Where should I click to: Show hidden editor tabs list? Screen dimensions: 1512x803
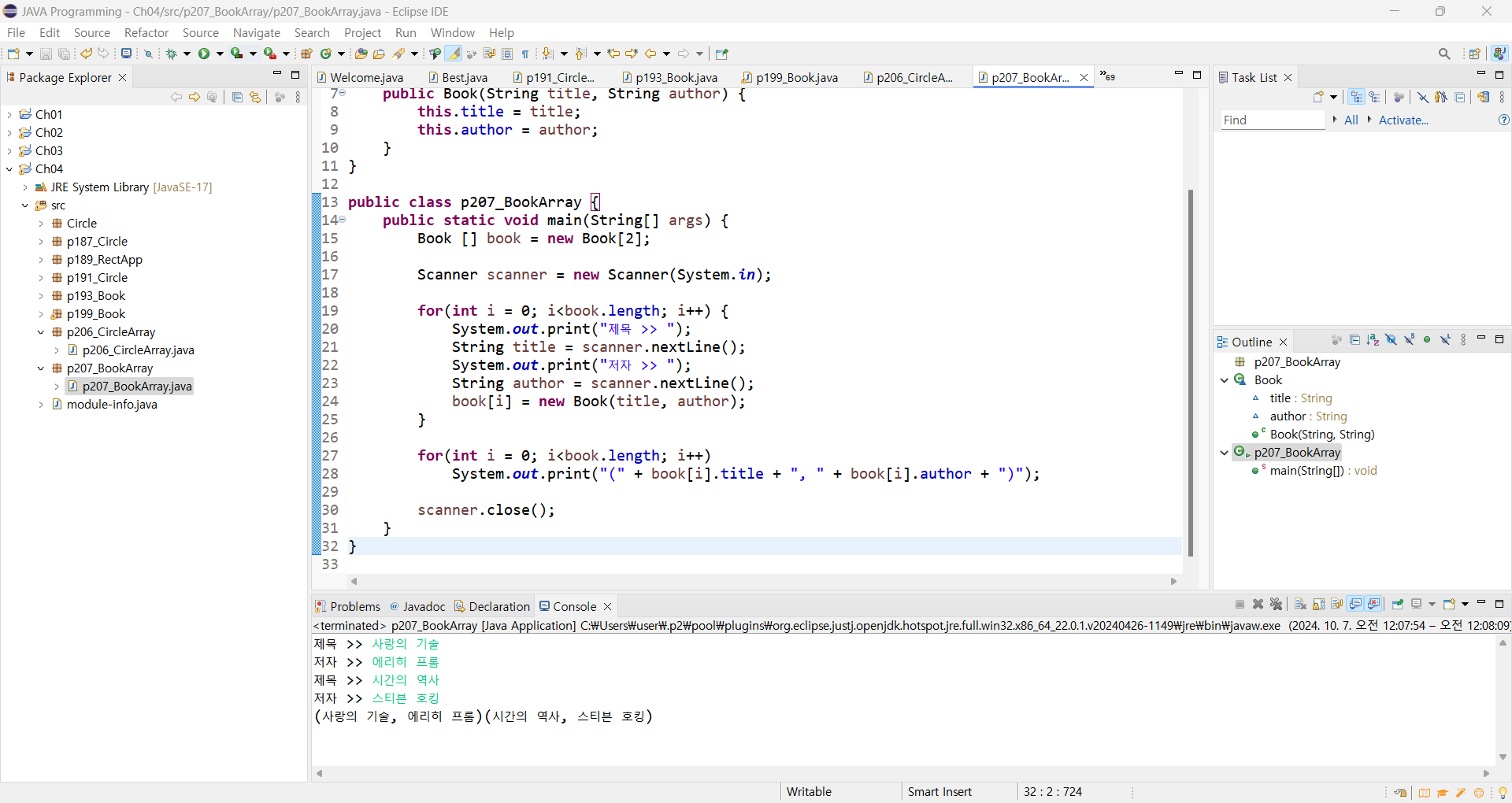pyautogui.click(x=1107, y=76)
